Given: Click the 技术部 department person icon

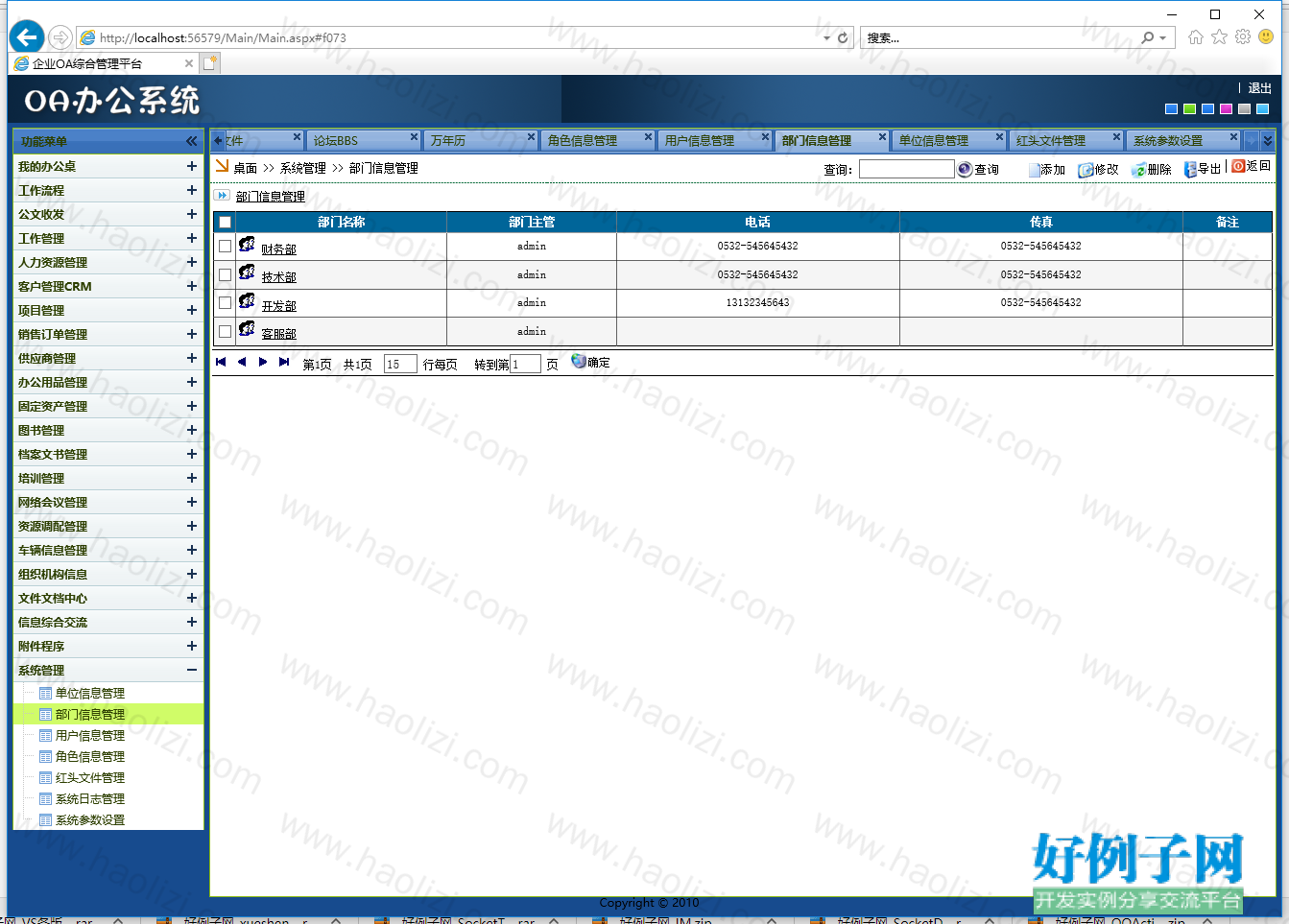Looking at the screenshot, I should pos(247,272).
